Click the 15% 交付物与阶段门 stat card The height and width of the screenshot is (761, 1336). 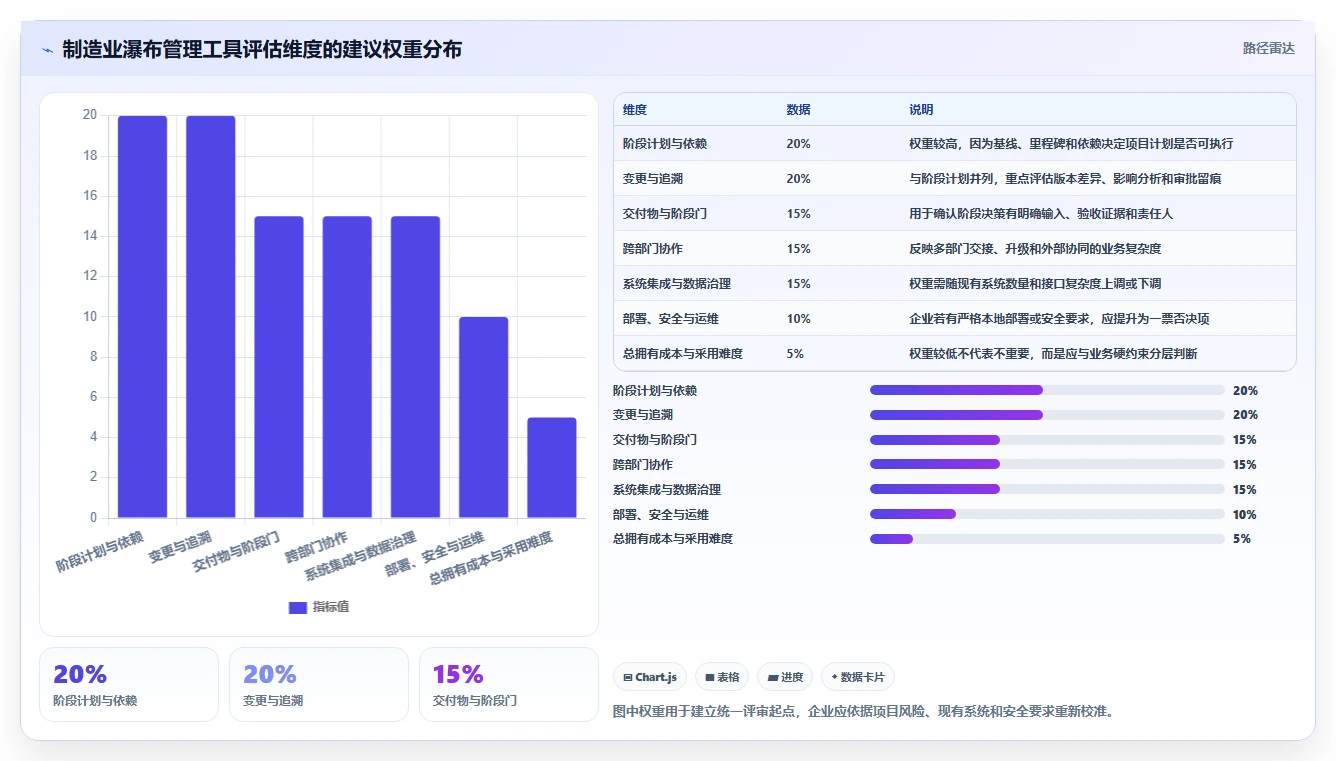509,684
